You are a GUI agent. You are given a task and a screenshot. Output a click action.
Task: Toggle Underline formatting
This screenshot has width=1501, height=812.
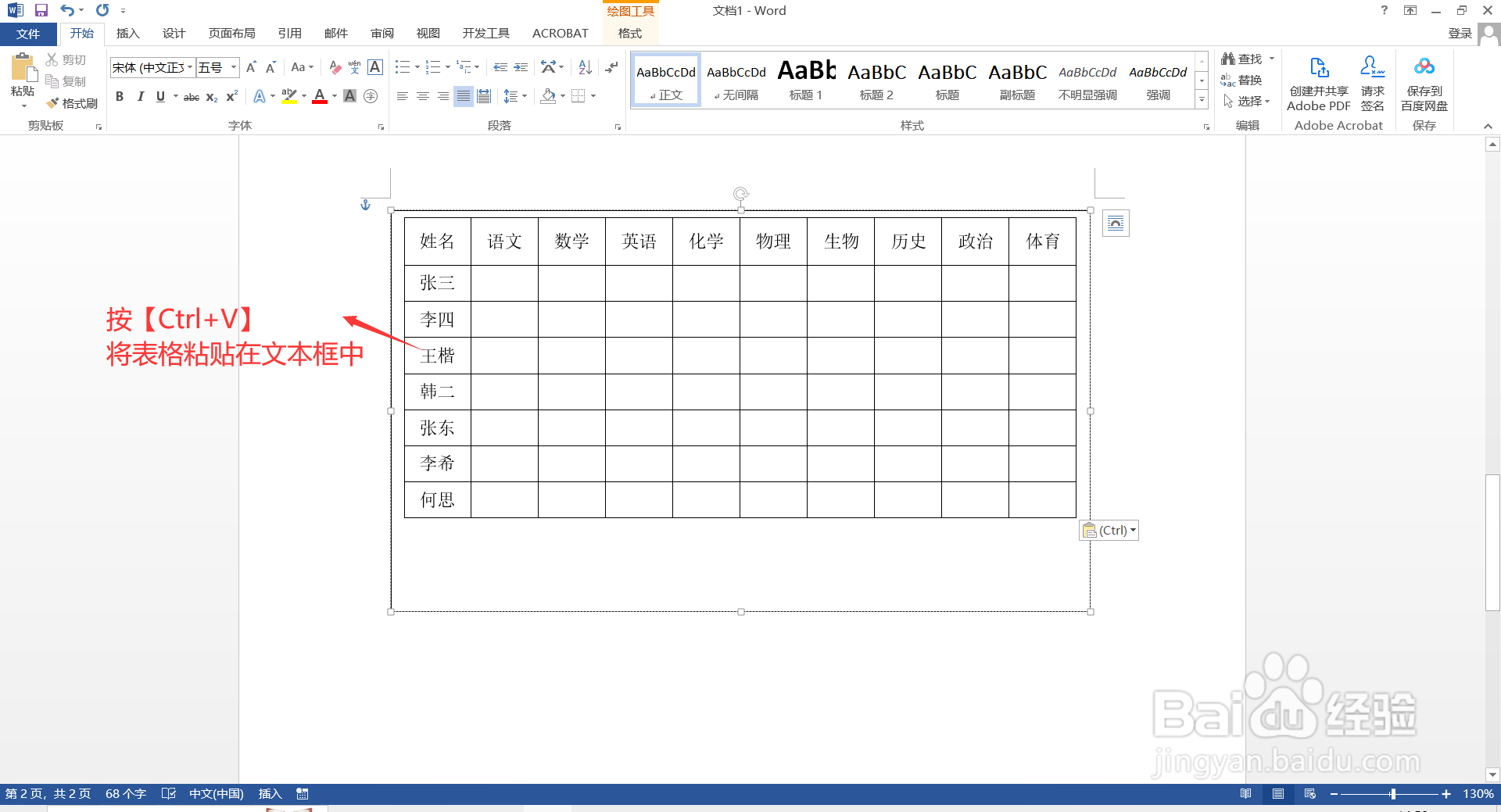(x=160, y=96)
